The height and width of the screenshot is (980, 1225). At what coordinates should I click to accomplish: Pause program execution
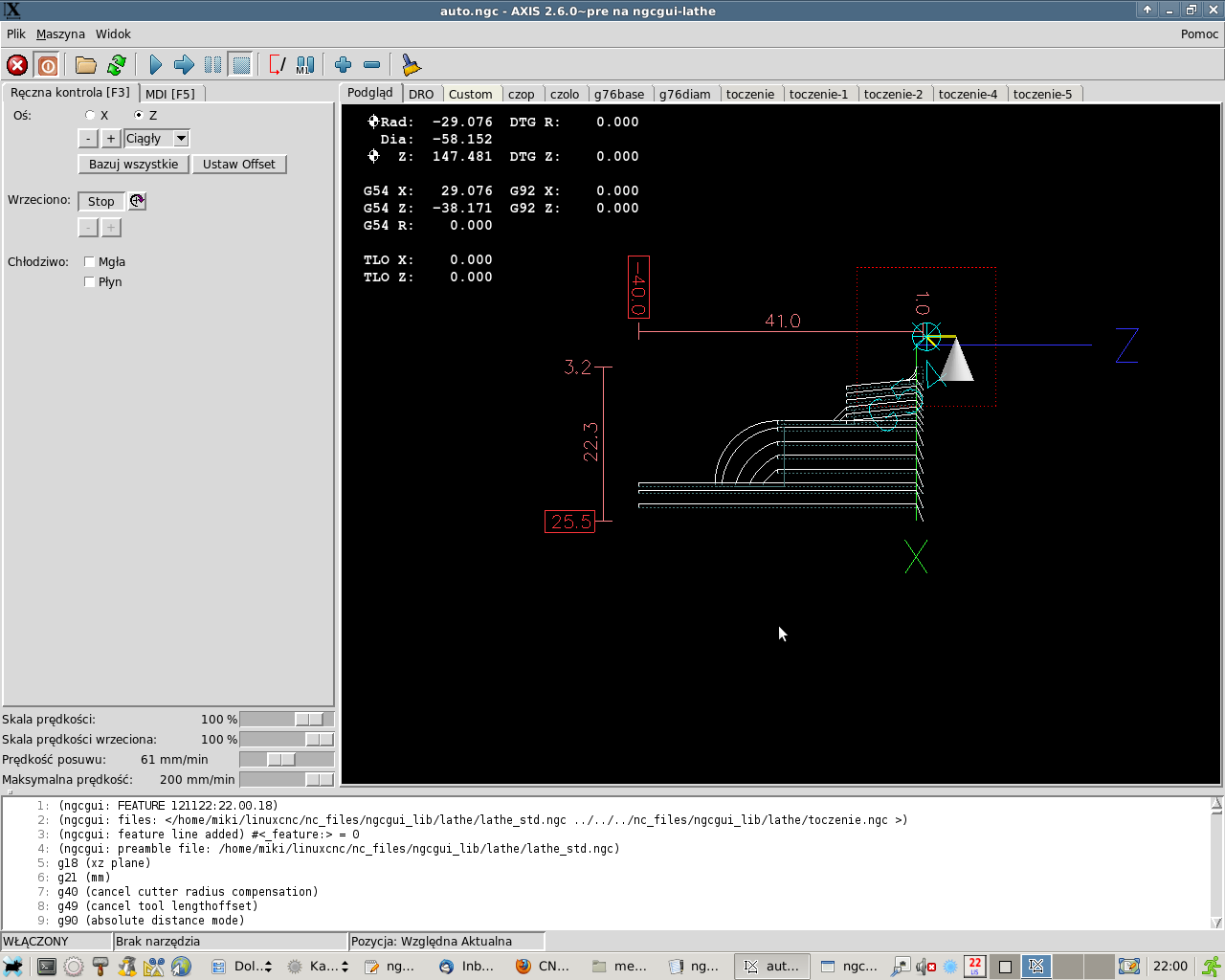tap(212, 65)
